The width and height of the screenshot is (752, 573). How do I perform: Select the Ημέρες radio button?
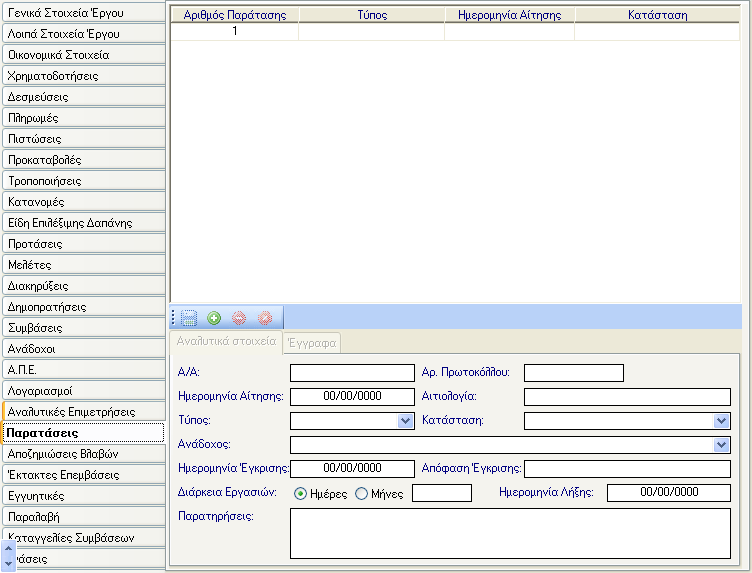pos(300,493)
